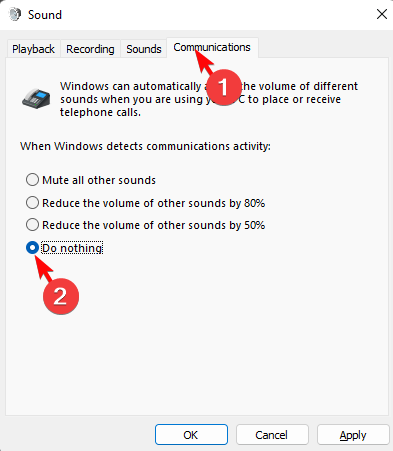This screenshot has height=451, width=393.
Task: Click the Do nothing label with dotted outline
Action: pos(72,248)
